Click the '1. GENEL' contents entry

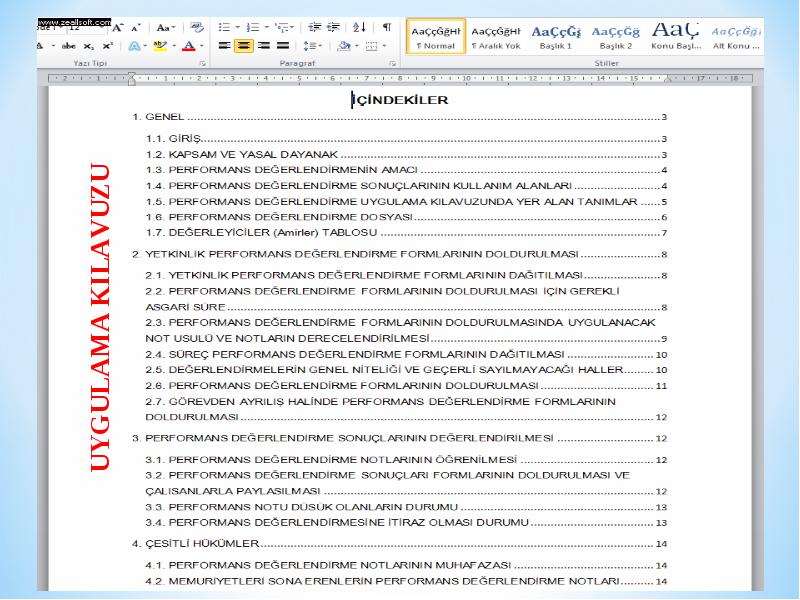[400, 117]
